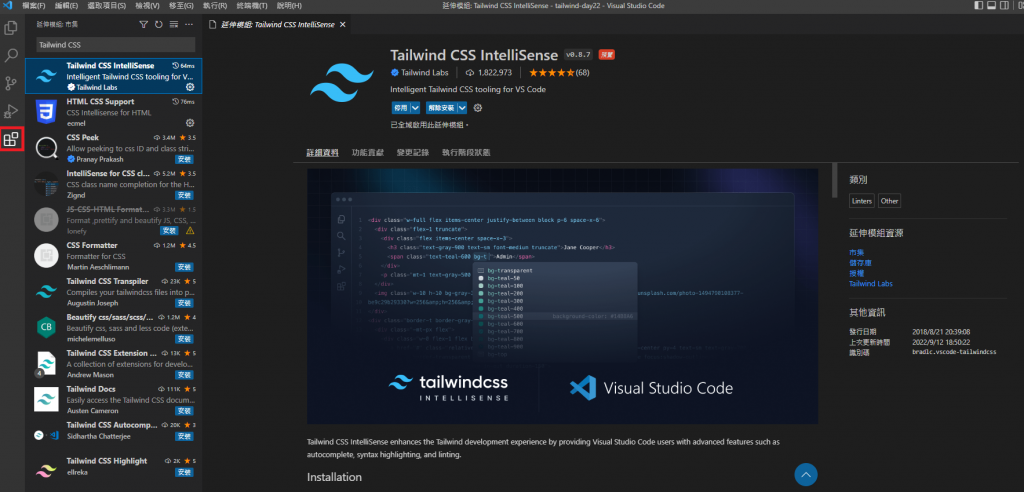Image resolution: width=1024 pixels, height=492 pixels.
Task: Install the CSS Peek extension
Action: coord(184,159)
